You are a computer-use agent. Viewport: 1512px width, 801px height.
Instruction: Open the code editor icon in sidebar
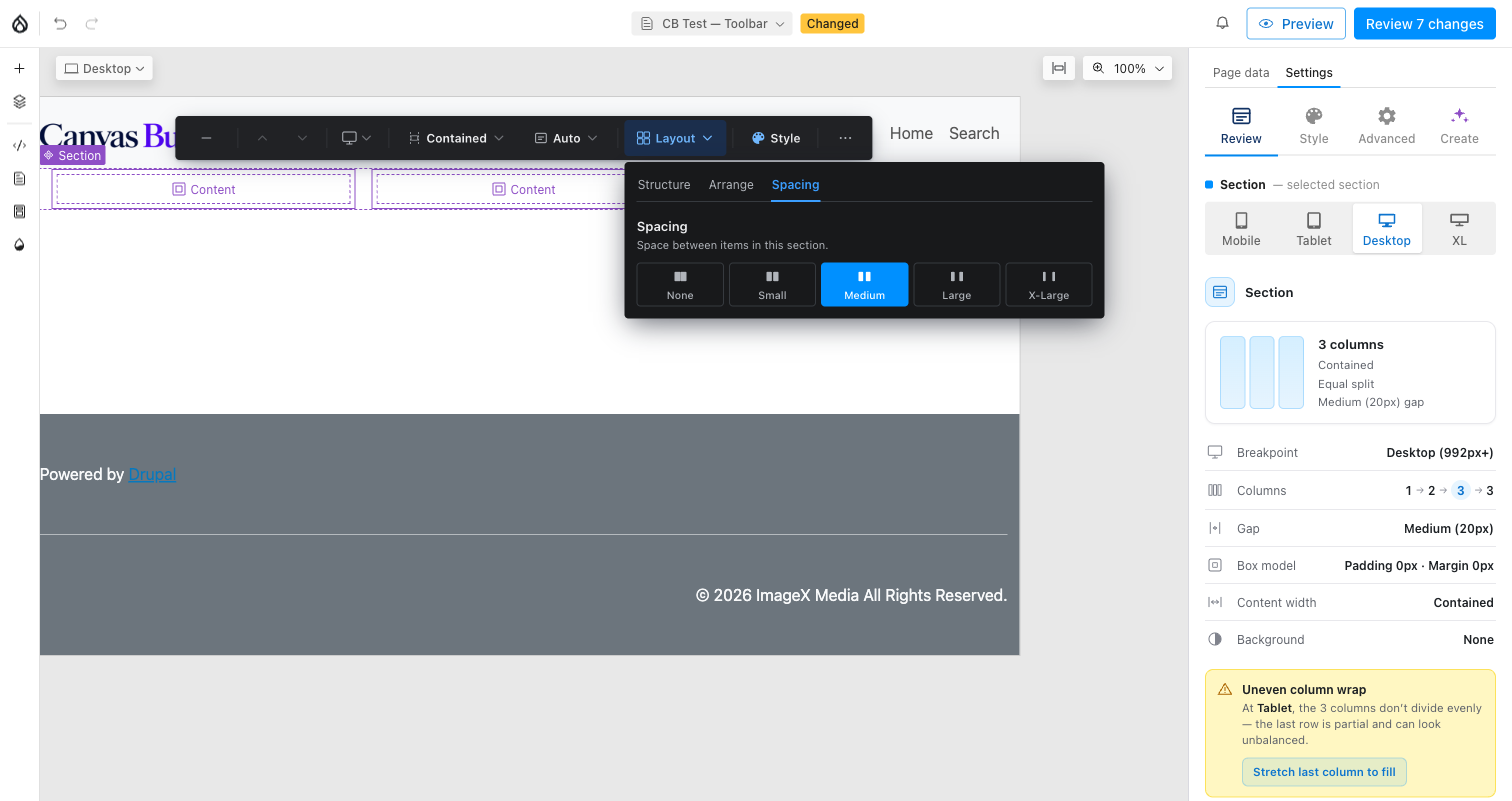click(19, 145)
